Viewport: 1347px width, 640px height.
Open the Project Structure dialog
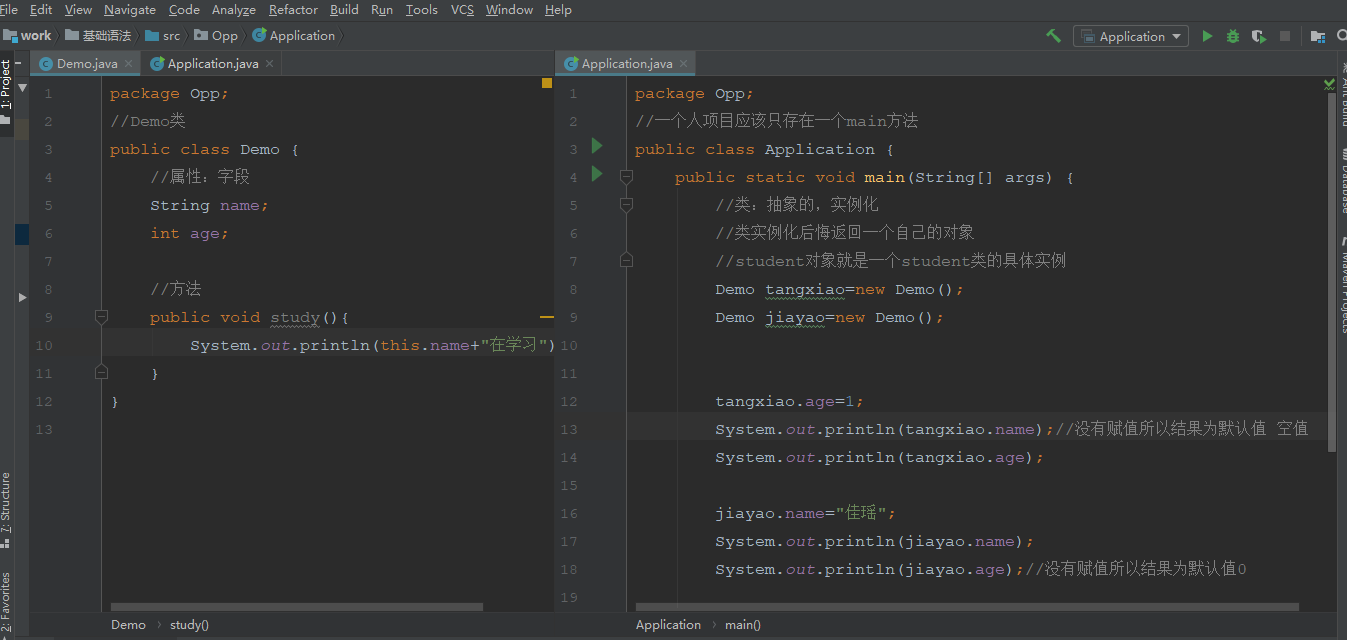(x=1318, y=36)
